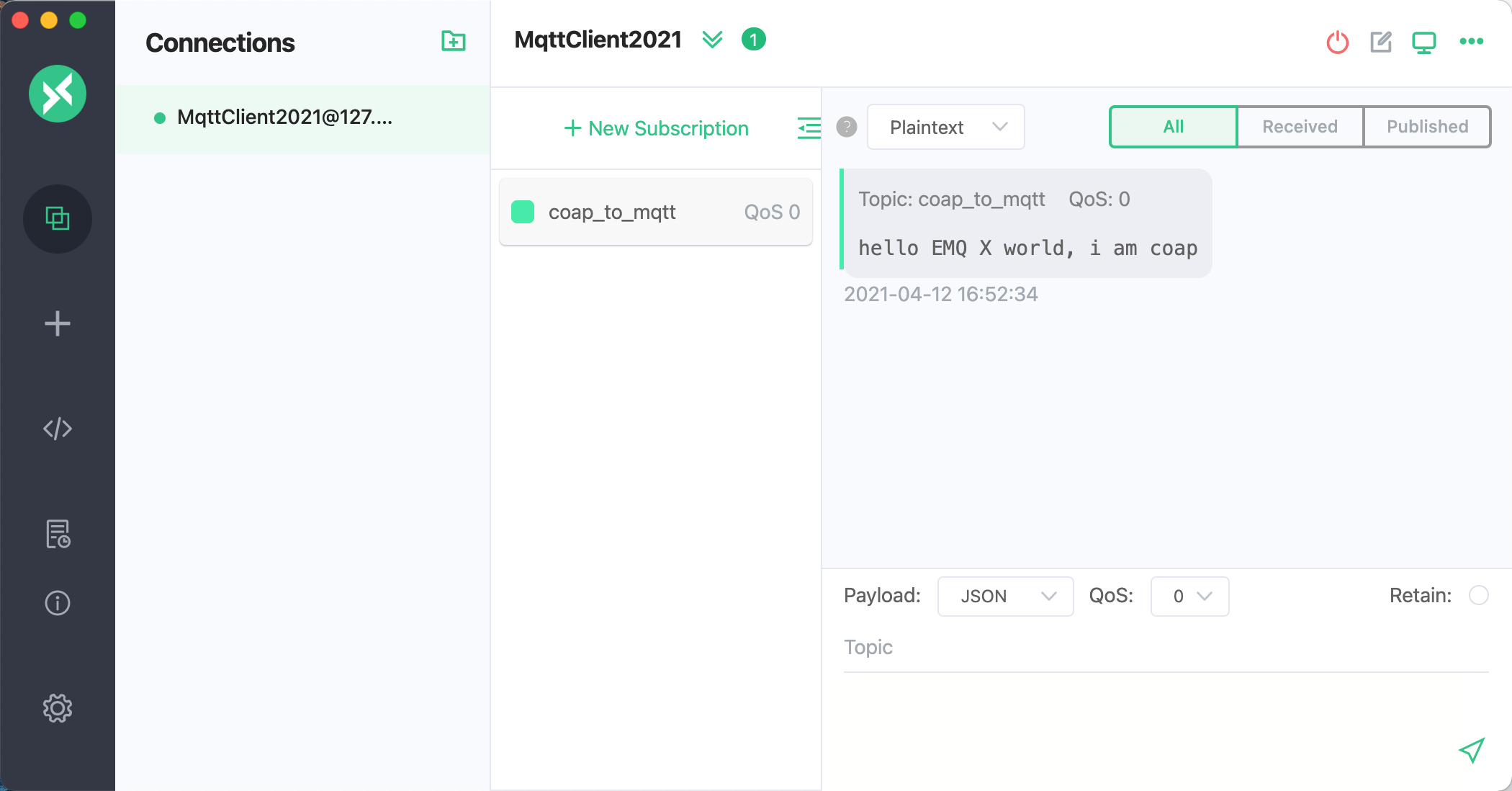Open the JSON payload type dropdown
Image resolution: width=1512 pixels, height=791 pixels.
tap(1005, 596)
